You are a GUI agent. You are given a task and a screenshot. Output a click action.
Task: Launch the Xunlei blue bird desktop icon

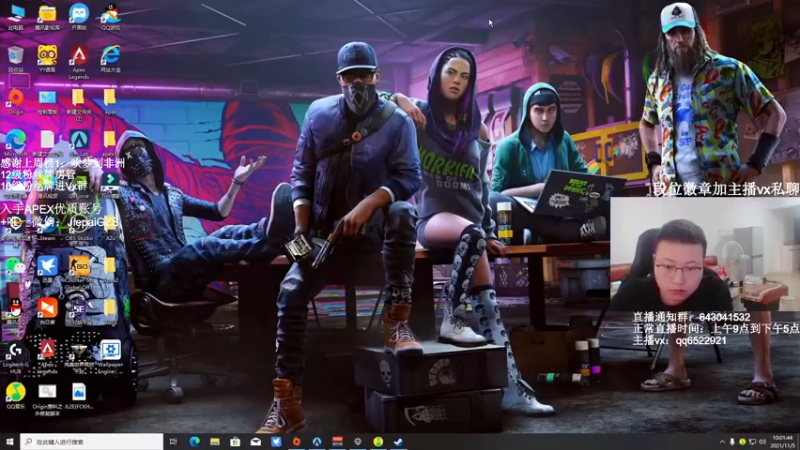click(x=47, y=268)
